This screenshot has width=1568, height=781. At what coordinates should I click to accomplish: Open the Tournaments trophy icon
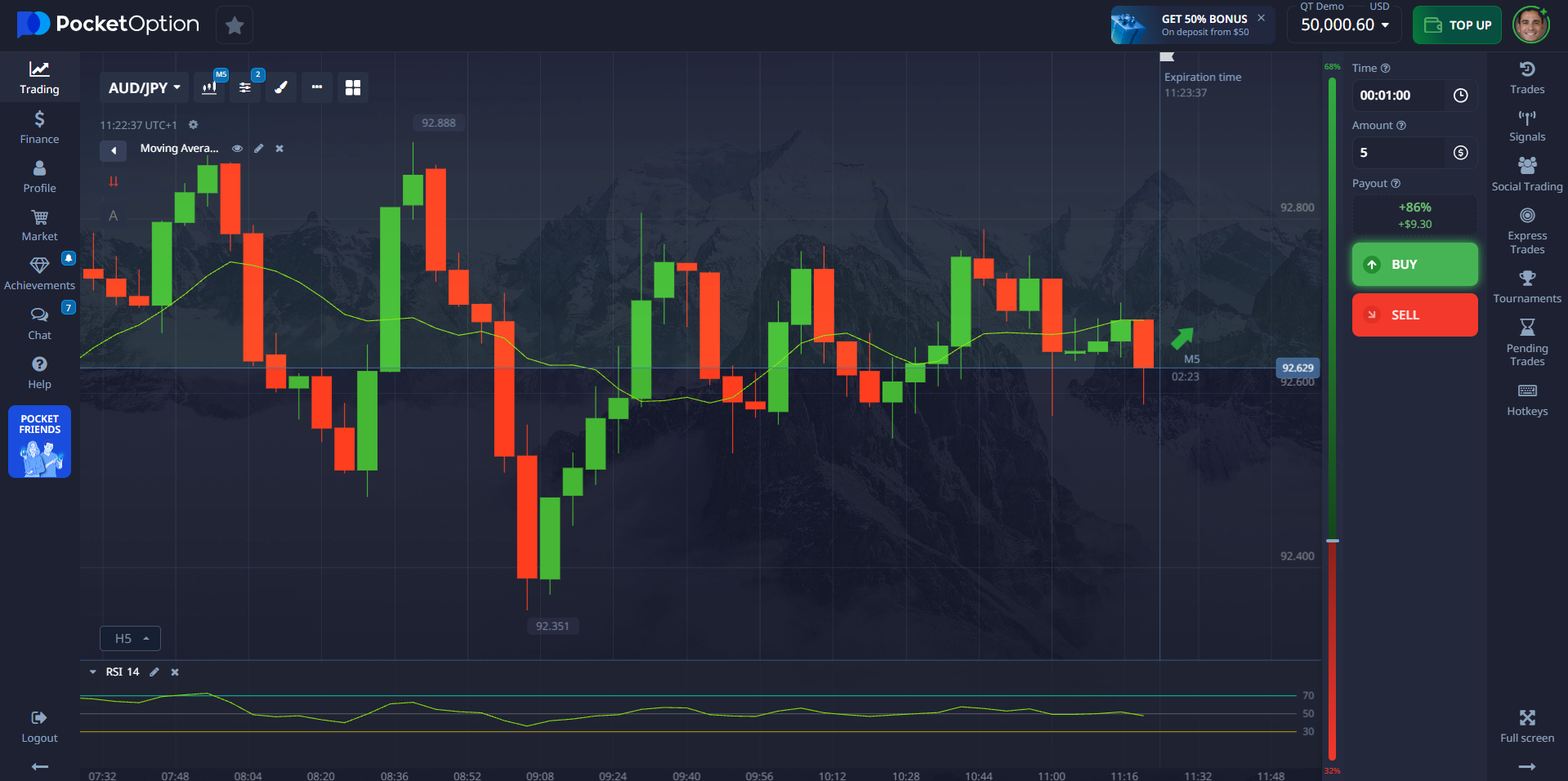coord(1526,287)
